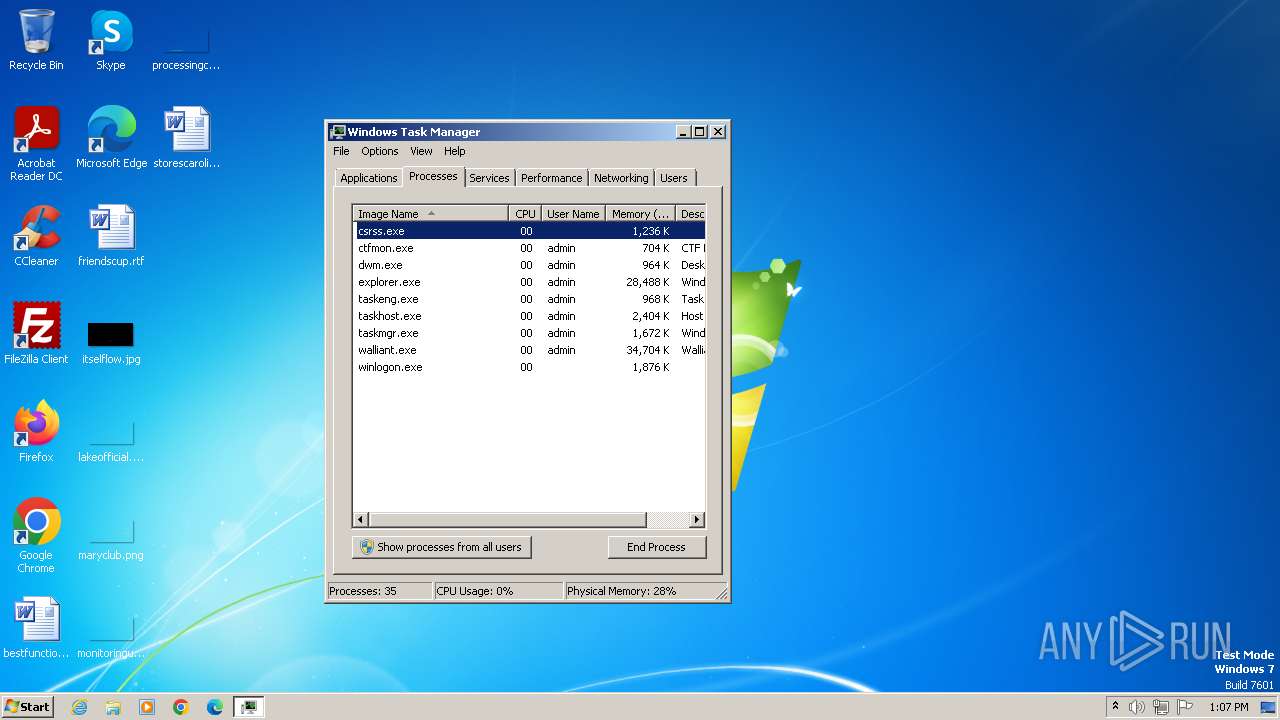Open Internet Explorer in the taskbar
Screen dimensions: 1280x720
(x=79, y=707)
